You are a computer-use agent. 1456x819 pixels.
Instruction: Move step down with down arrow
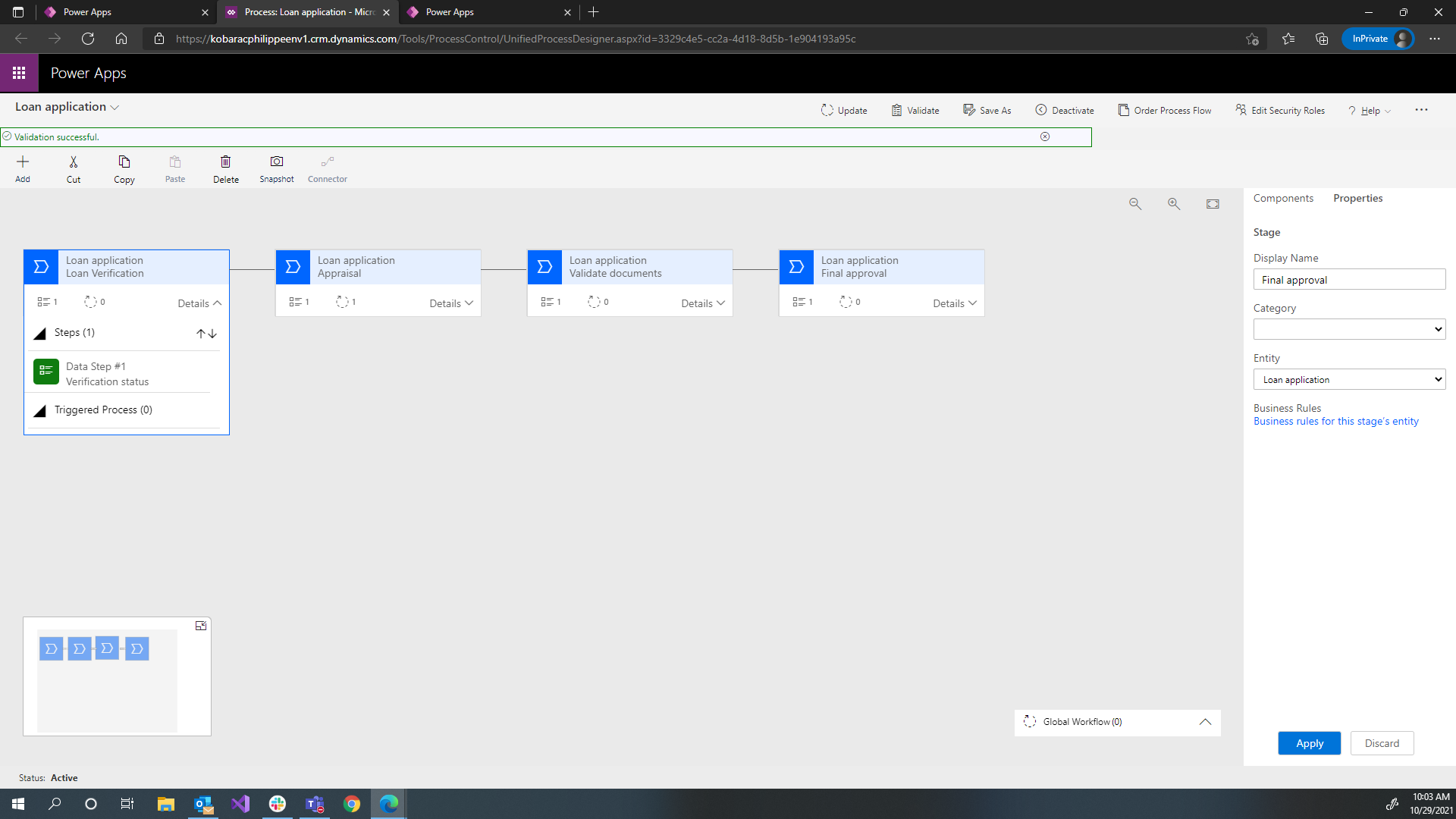tap(212, 334)
